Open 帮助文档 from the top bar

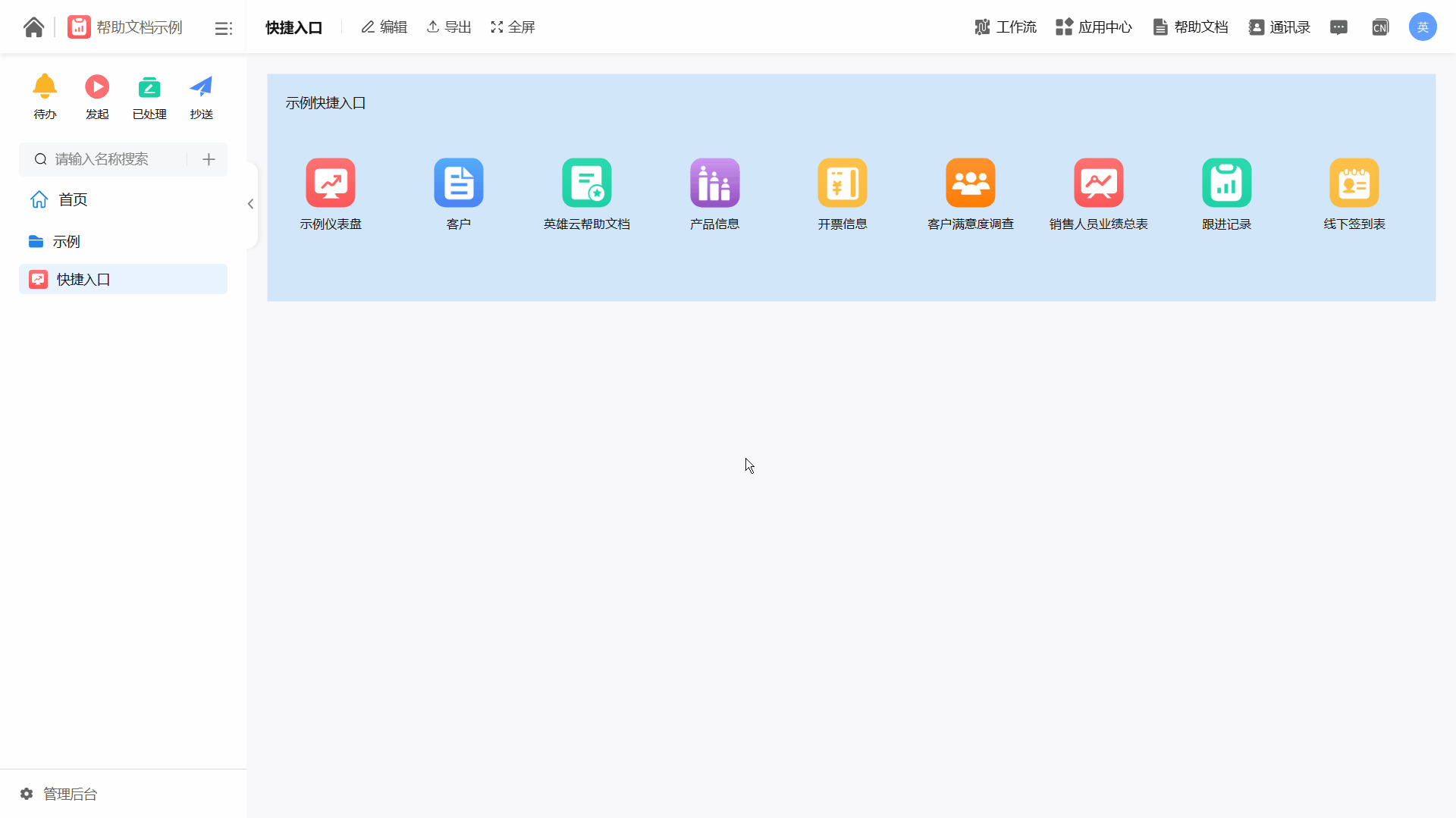pyautogui.click(x=1190, y=27)
